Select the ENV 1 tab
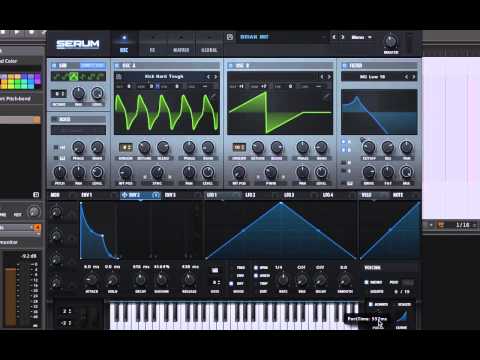The height and width of the screenshot is (360, 480). (x=86, y=195)
